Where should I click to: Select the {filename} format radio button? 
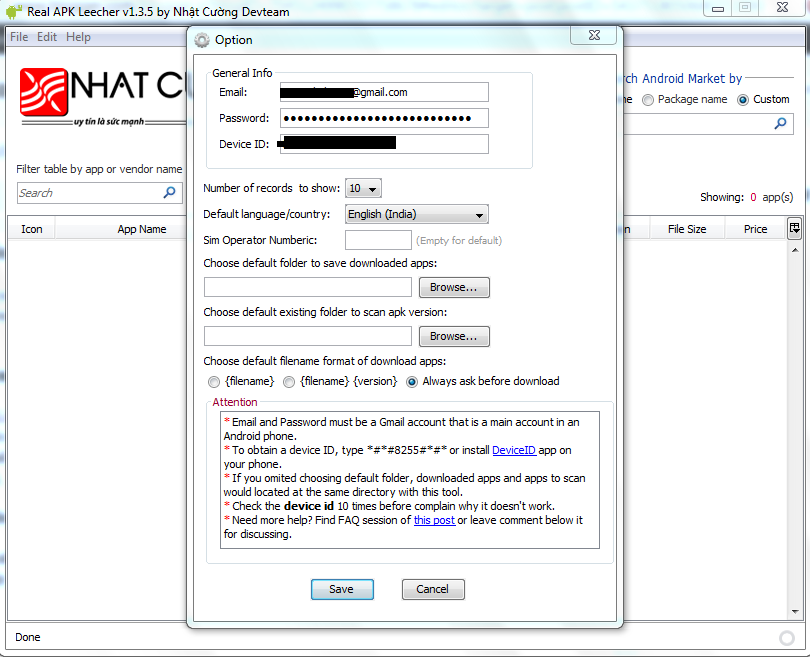(x=214, y=382)
